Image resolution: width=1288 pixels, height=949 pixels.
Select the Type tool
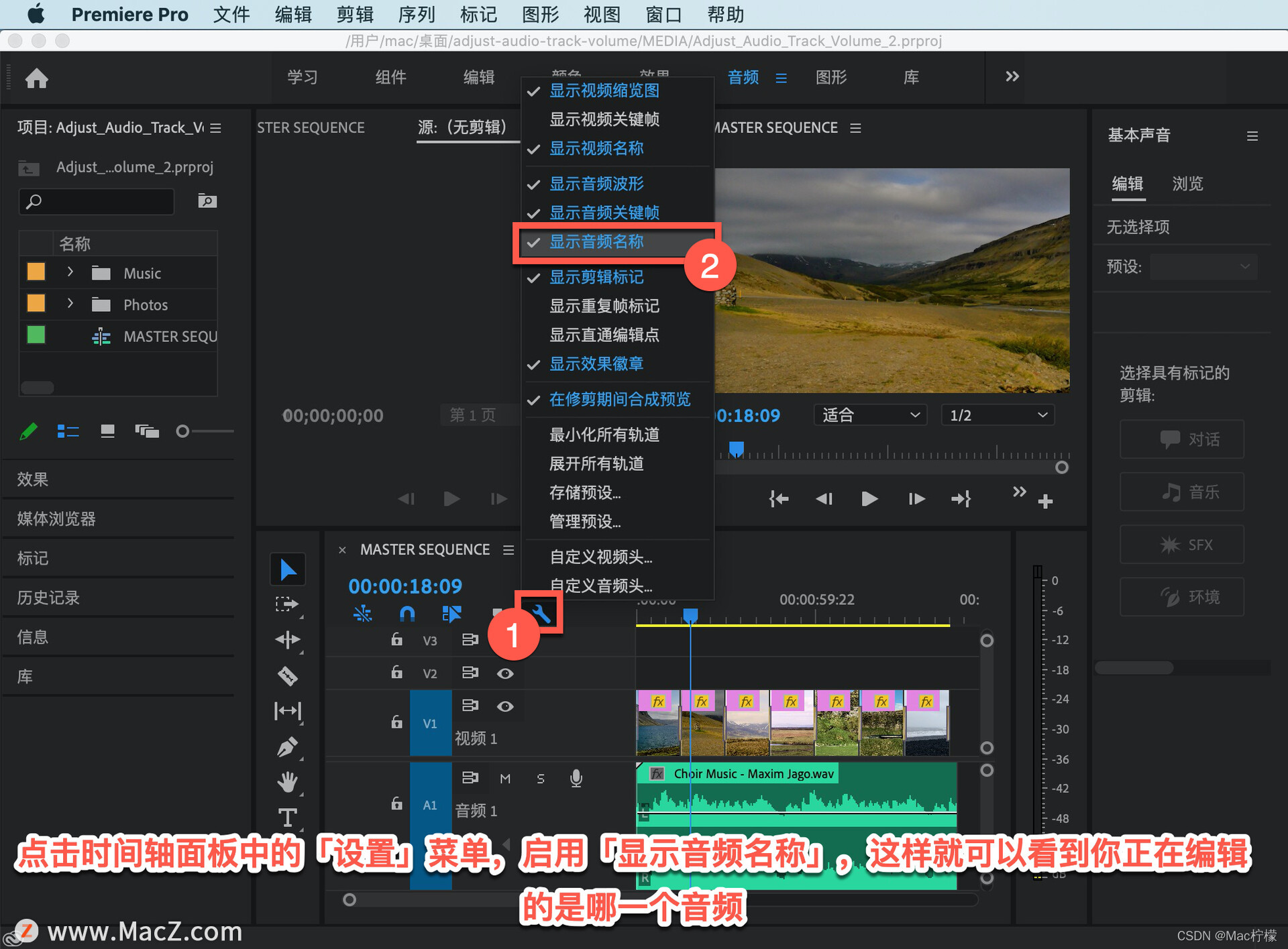point(288,818)
